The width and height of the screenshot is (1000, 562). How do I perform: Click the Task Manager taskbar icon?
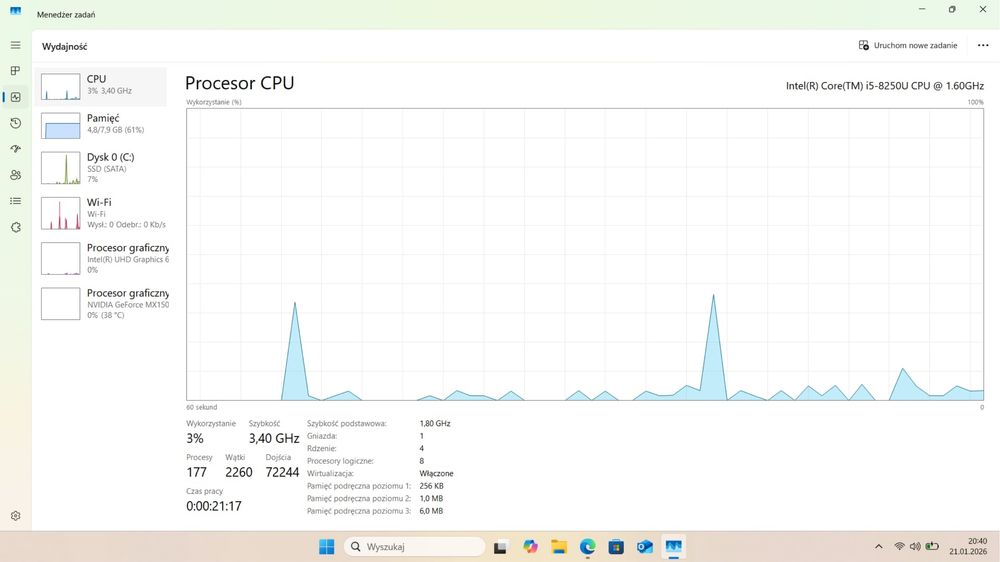673,547
